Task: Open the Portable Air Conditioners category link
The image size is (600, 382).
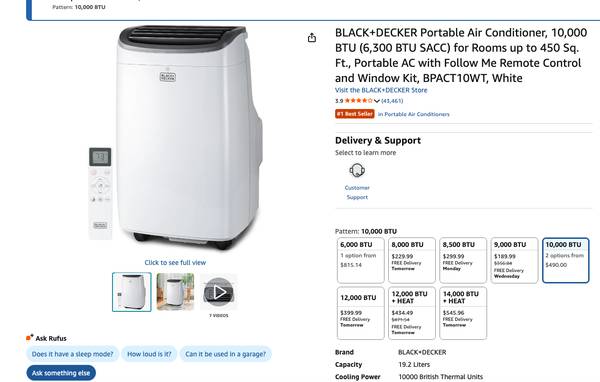Action: tap(414, 114)
